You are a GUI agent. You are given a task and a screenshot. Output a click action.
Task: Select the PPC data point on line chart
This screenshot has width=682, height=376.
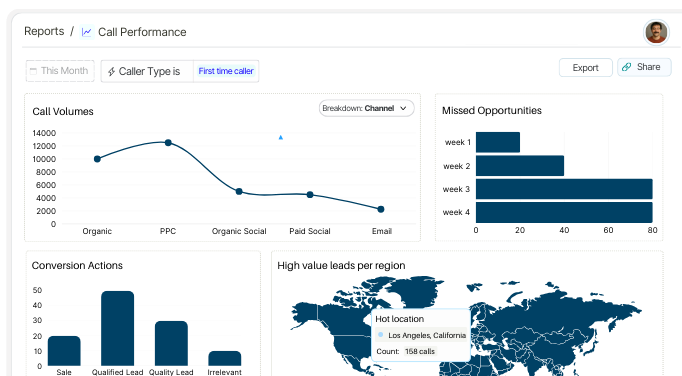click(168, 143)
